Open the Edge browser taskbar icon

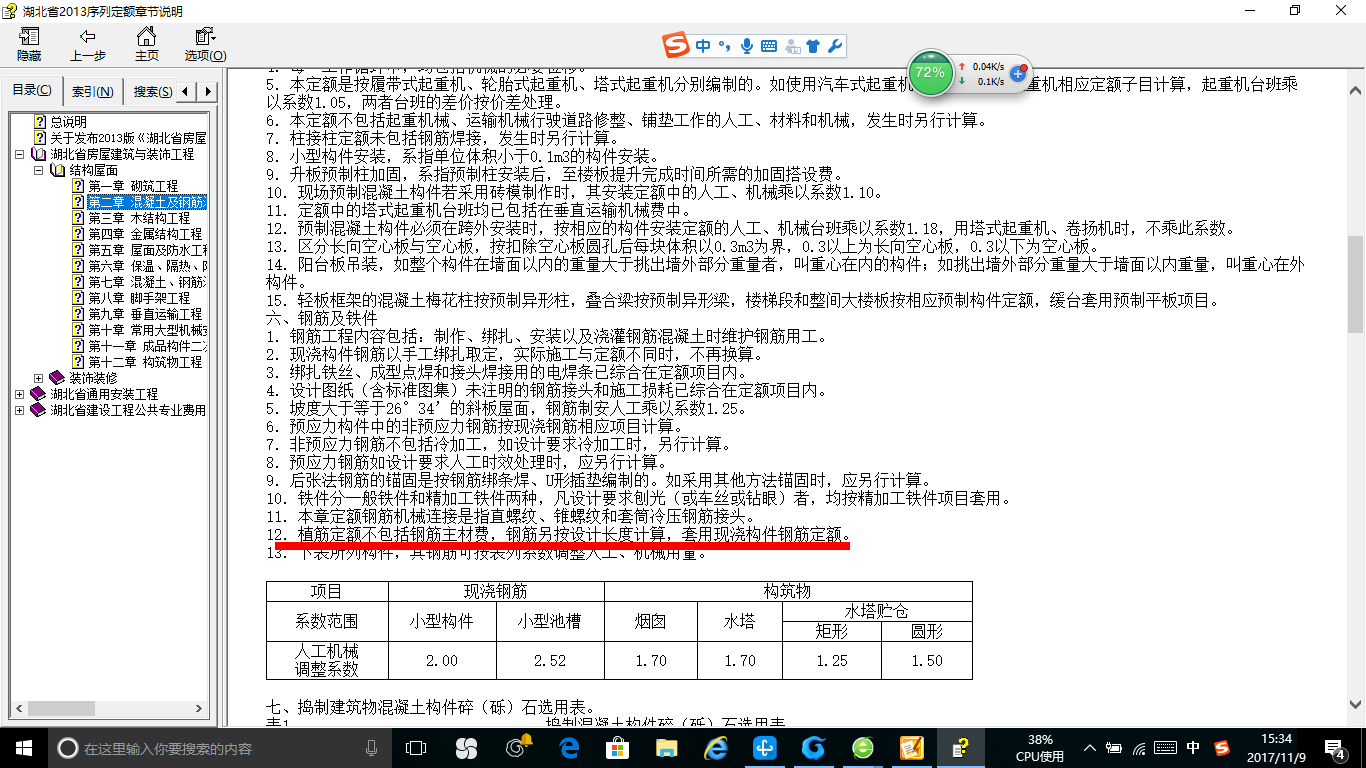[569, 748]
